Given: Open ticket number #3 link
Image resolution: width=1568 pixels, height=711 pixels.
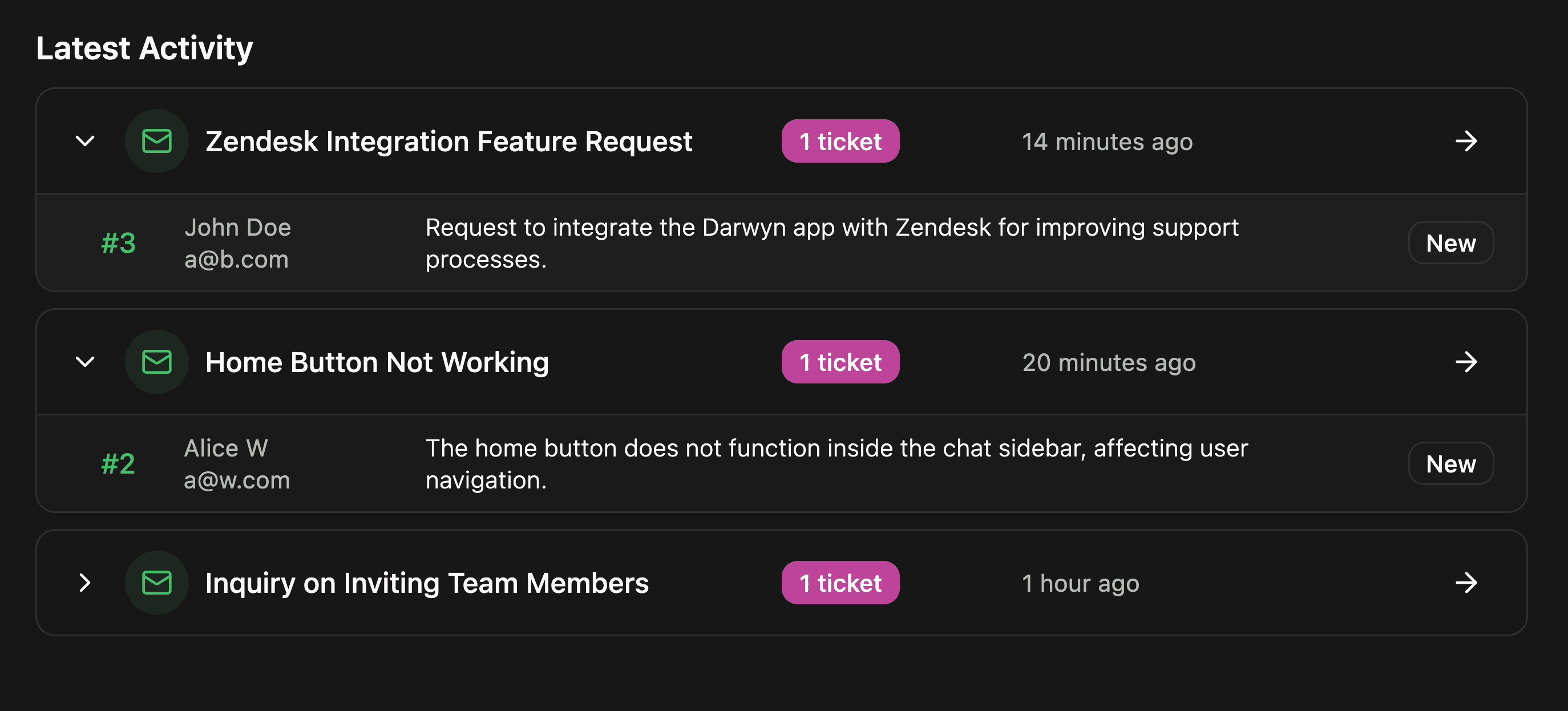Looking at the screenshot, I should point(118,244).
